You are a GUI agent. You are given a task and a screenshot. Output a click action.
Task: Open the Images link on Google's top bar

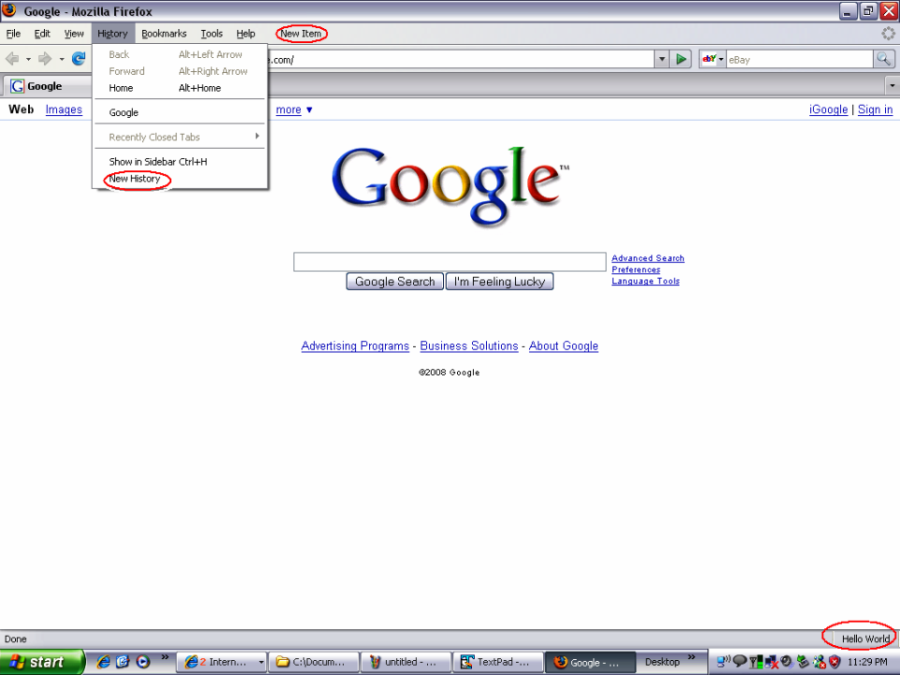[x=64, y=110]
